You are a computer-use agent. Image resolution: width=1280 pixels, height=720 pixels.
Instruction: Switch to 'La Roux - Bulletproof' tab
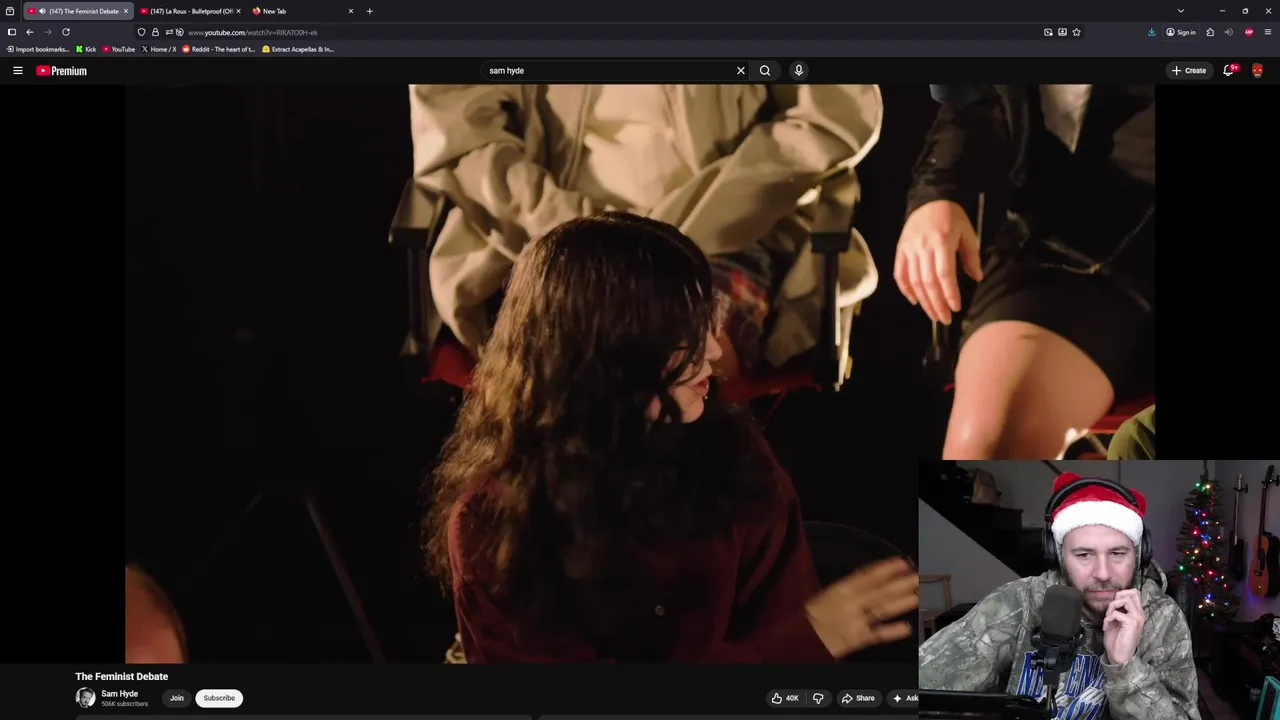point(190,11)
